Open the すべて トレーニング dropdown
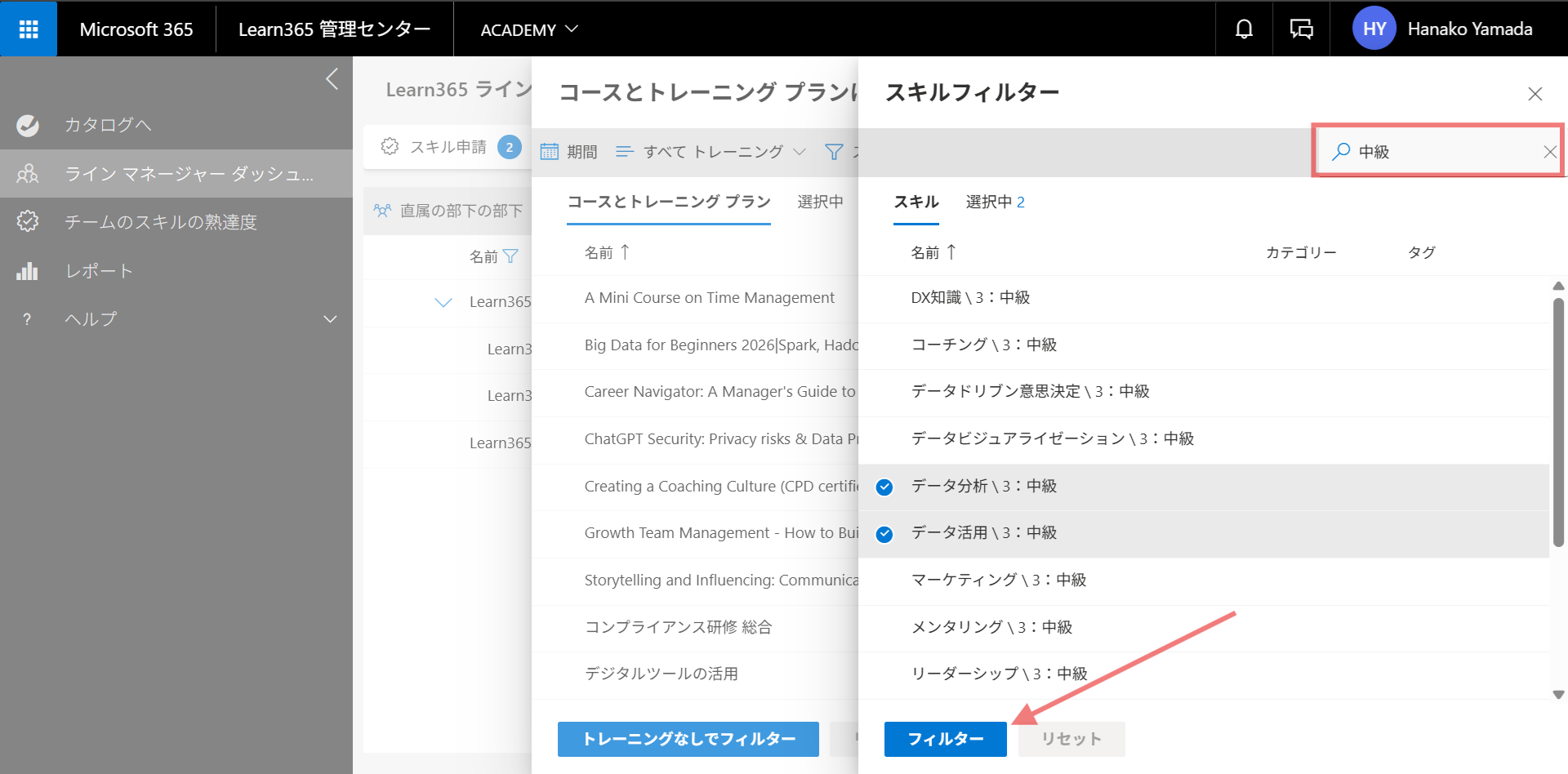This screenshot has width=1568, height=774. [x=711, y=151]
